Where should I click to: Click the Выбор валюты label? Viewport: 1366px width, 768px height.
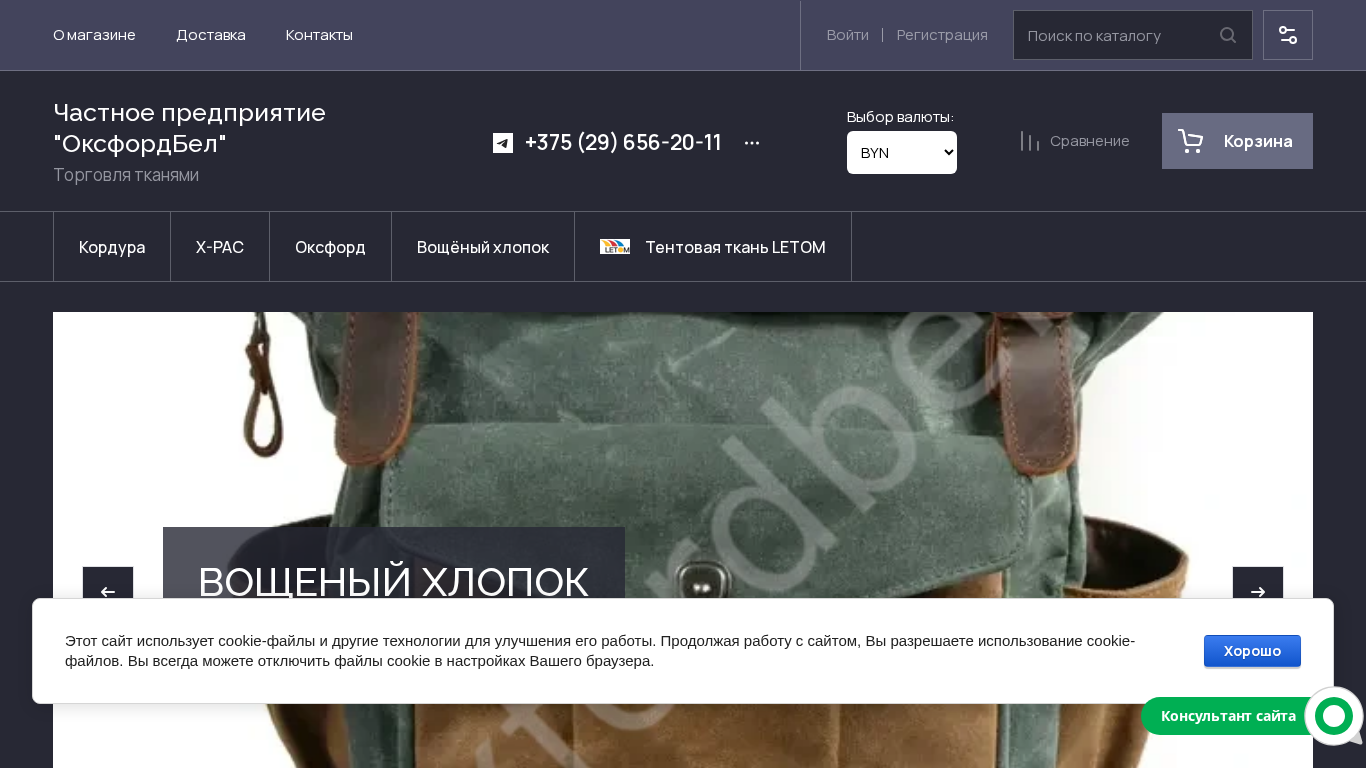pyautogui.click(x=901, y=117)
